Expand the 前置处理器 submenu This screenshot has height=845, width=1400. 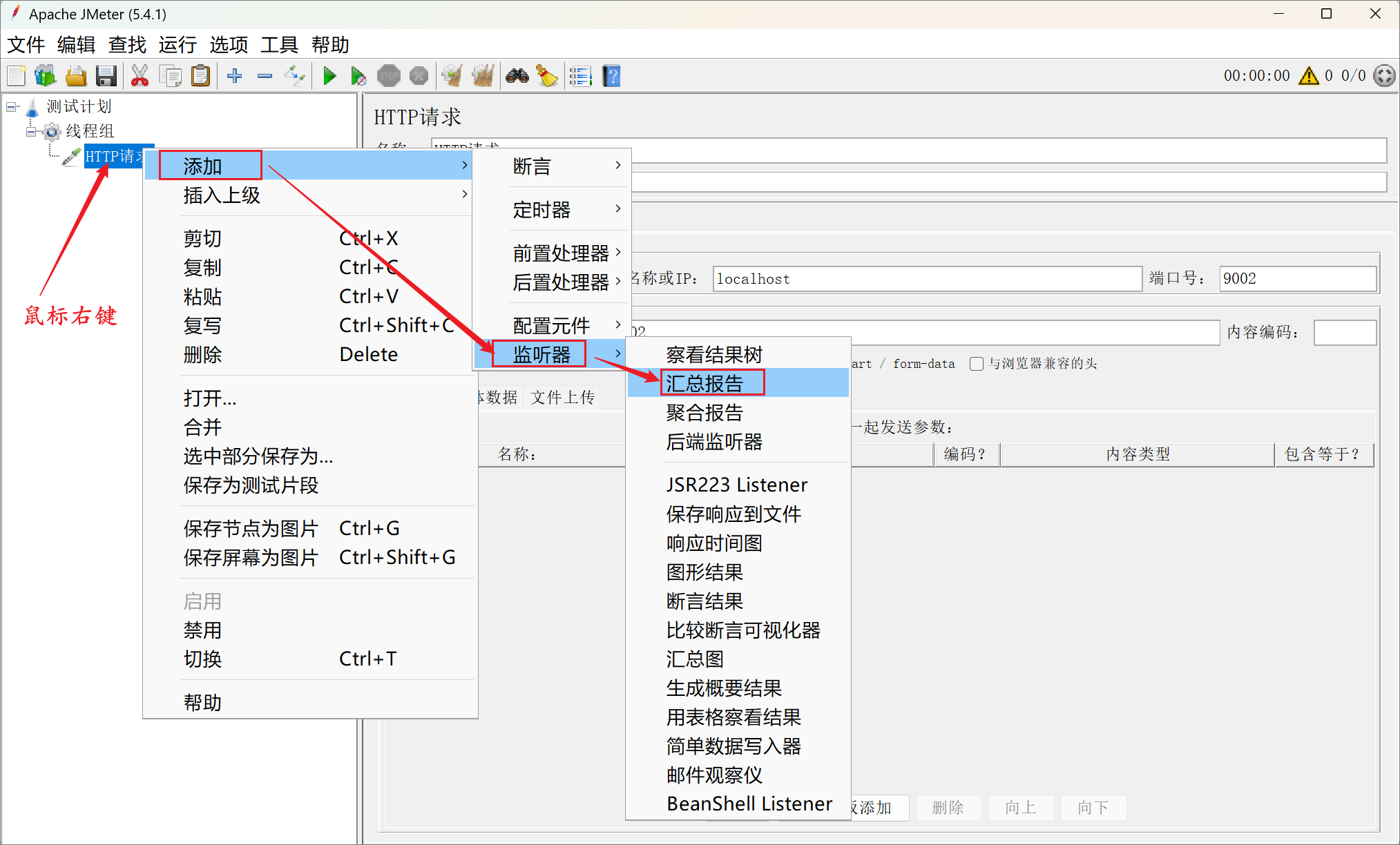(x=551, y=253)
